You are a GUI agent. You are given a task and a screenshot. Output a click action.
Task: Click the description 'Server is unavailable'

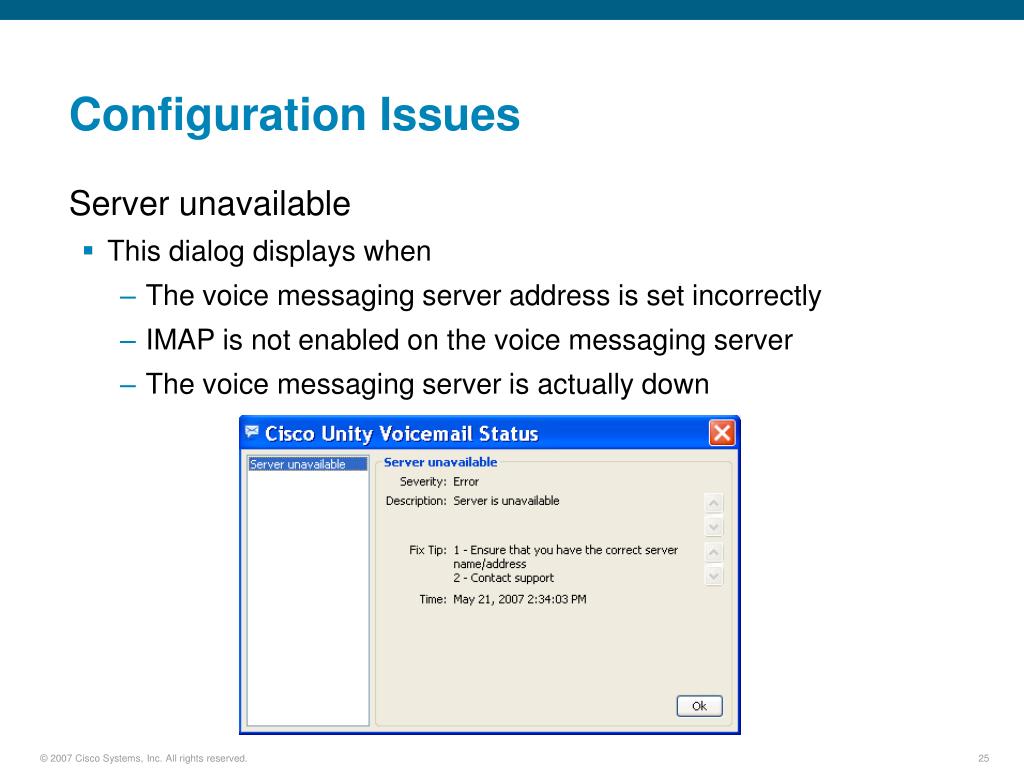506,501
